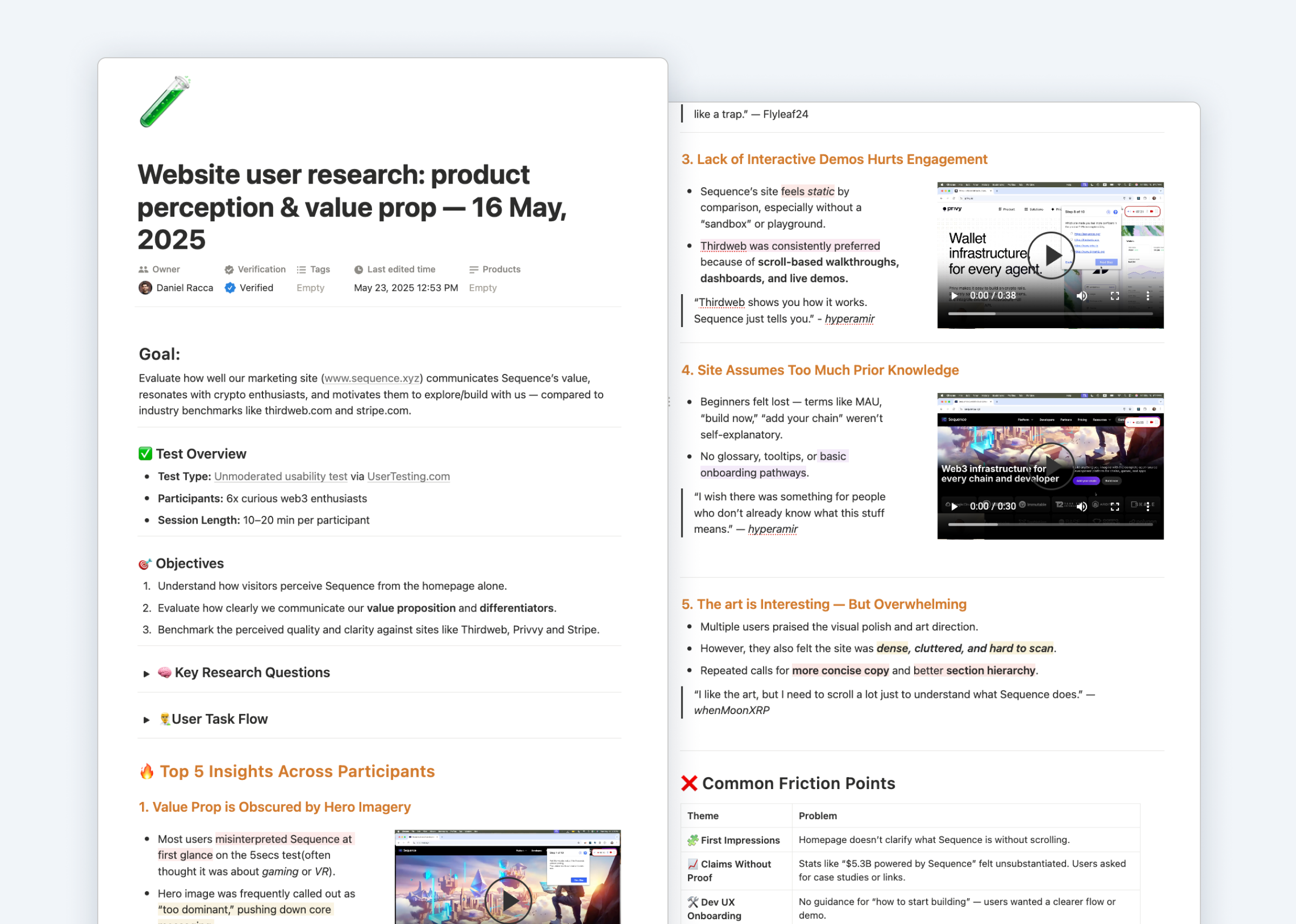Play the Privy wallet infrastructure video
The width and height of the screenshot is (1296, 924).
pyautogui.click(x=1051, y=255)
